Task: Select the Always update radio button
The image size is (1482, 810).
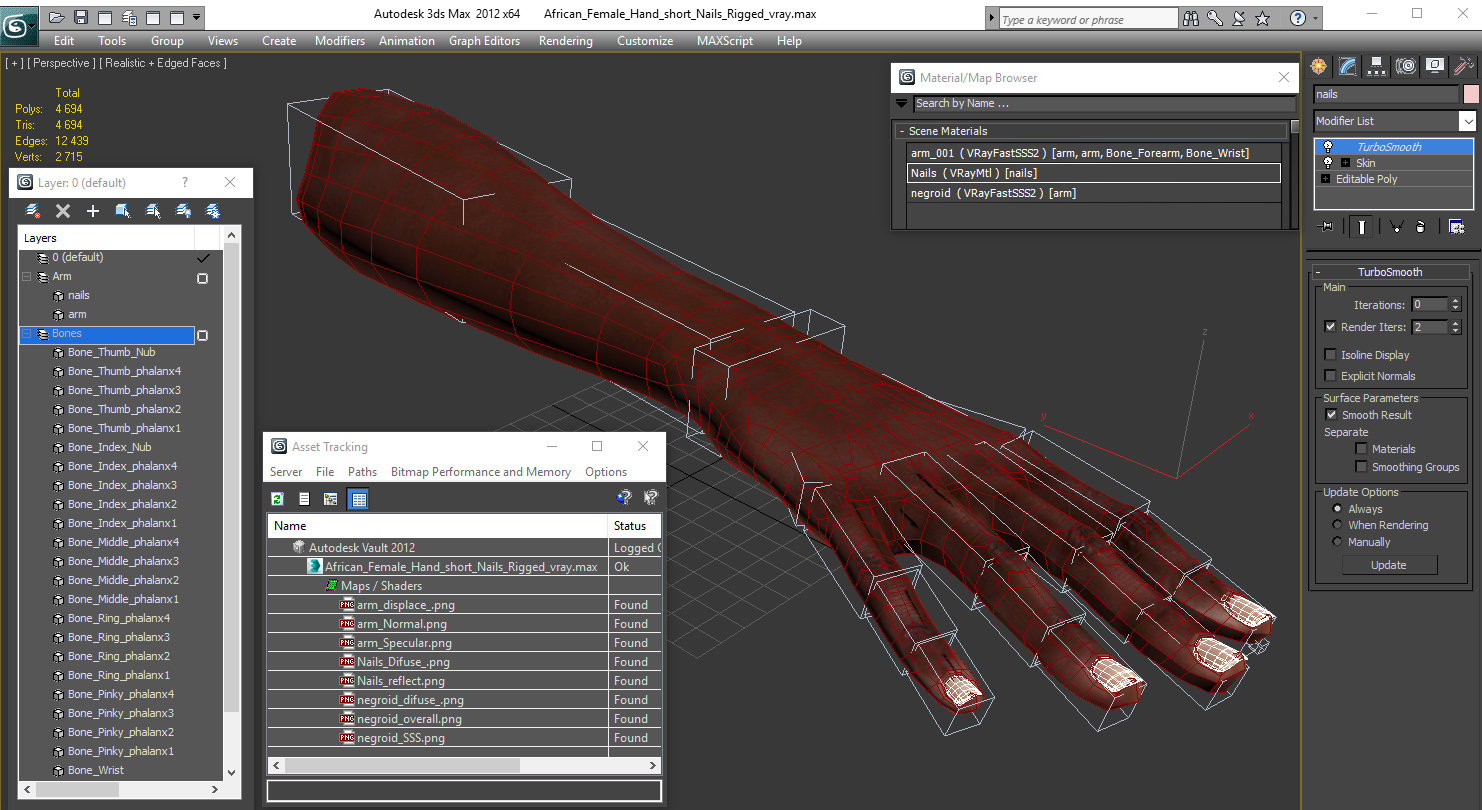Action: click(x=1338, y=509)
